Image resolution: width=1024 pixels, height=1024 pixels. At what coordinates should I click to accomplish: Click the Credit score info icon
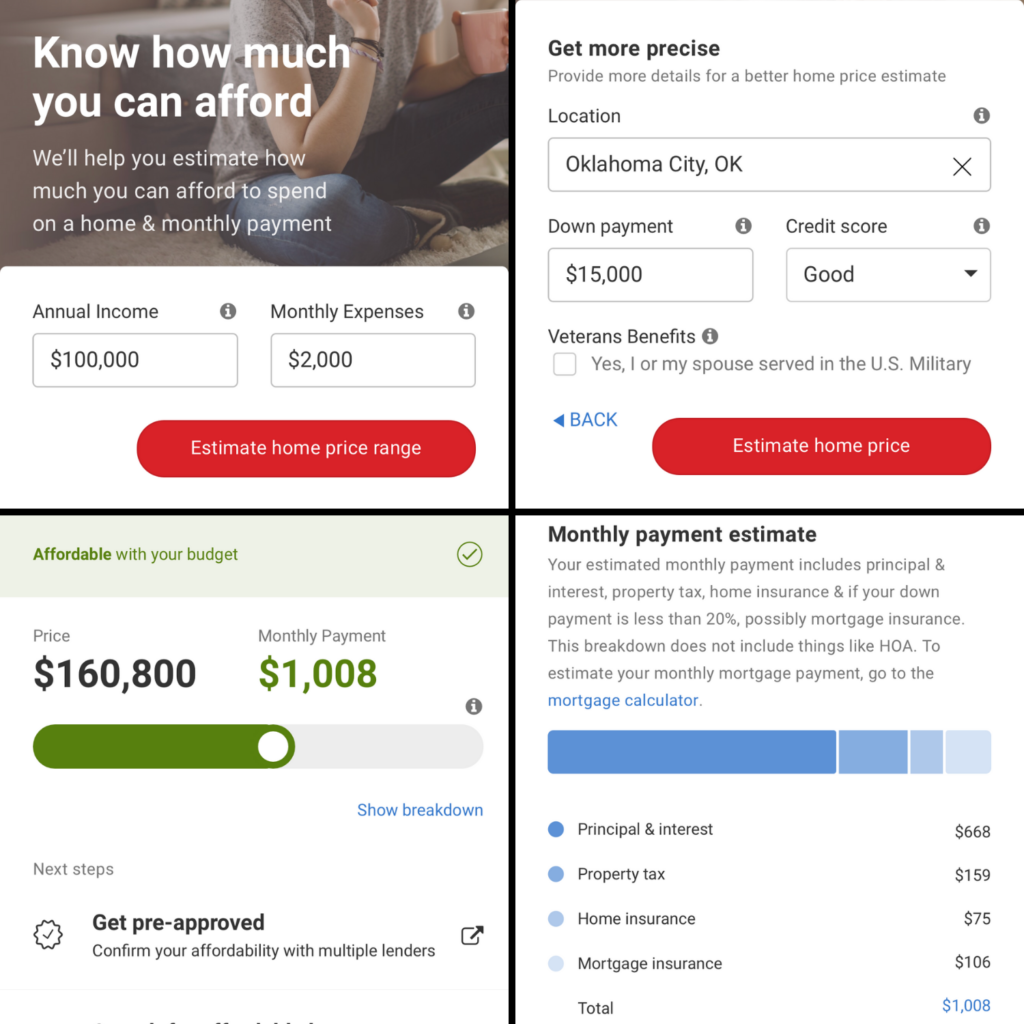coord(982,226)
